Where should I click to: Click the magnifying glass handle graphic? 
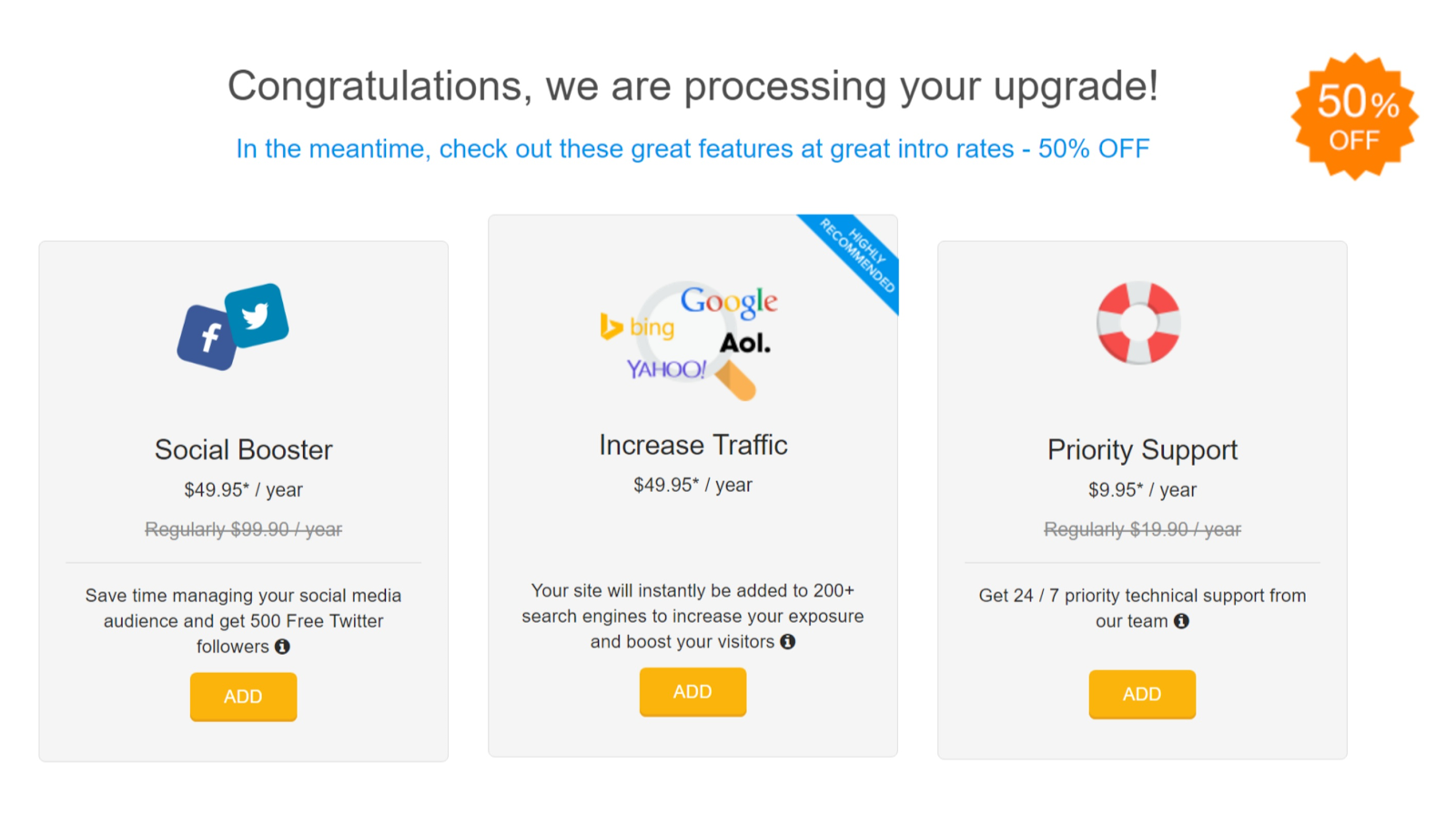[x=735, y=380]
